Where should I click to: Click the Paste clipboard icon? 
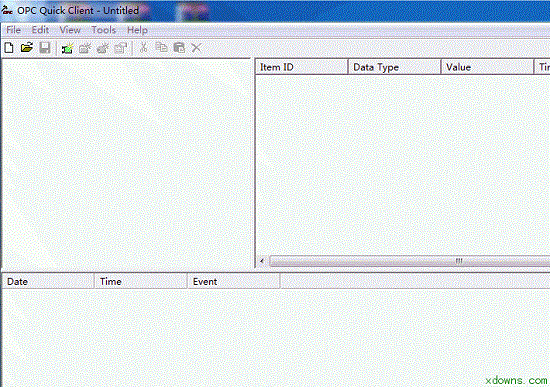coord(179,48)
